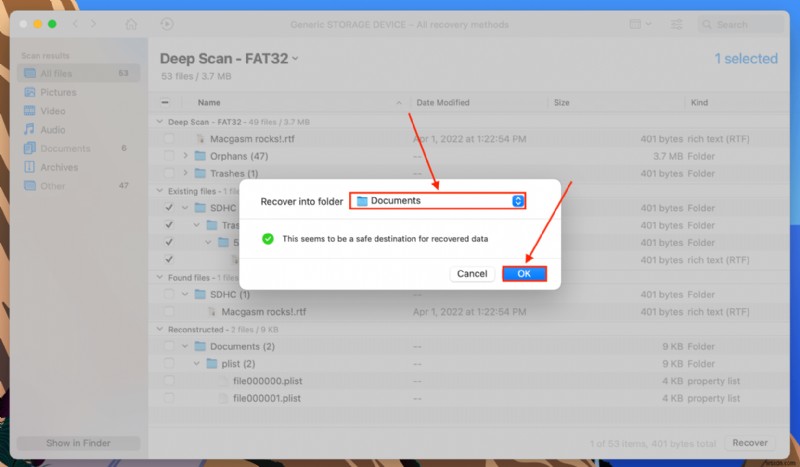Click the Audio music note icon

[x=30, y=129]
